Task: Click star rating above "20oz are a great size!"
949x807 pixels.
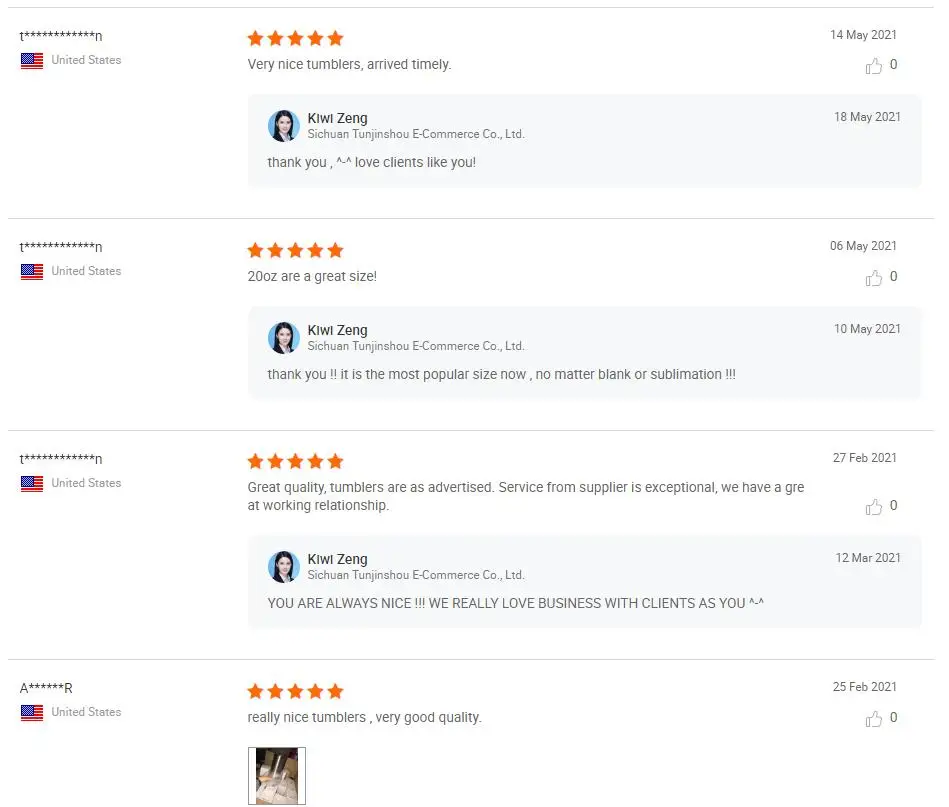Action: point(295,250)
